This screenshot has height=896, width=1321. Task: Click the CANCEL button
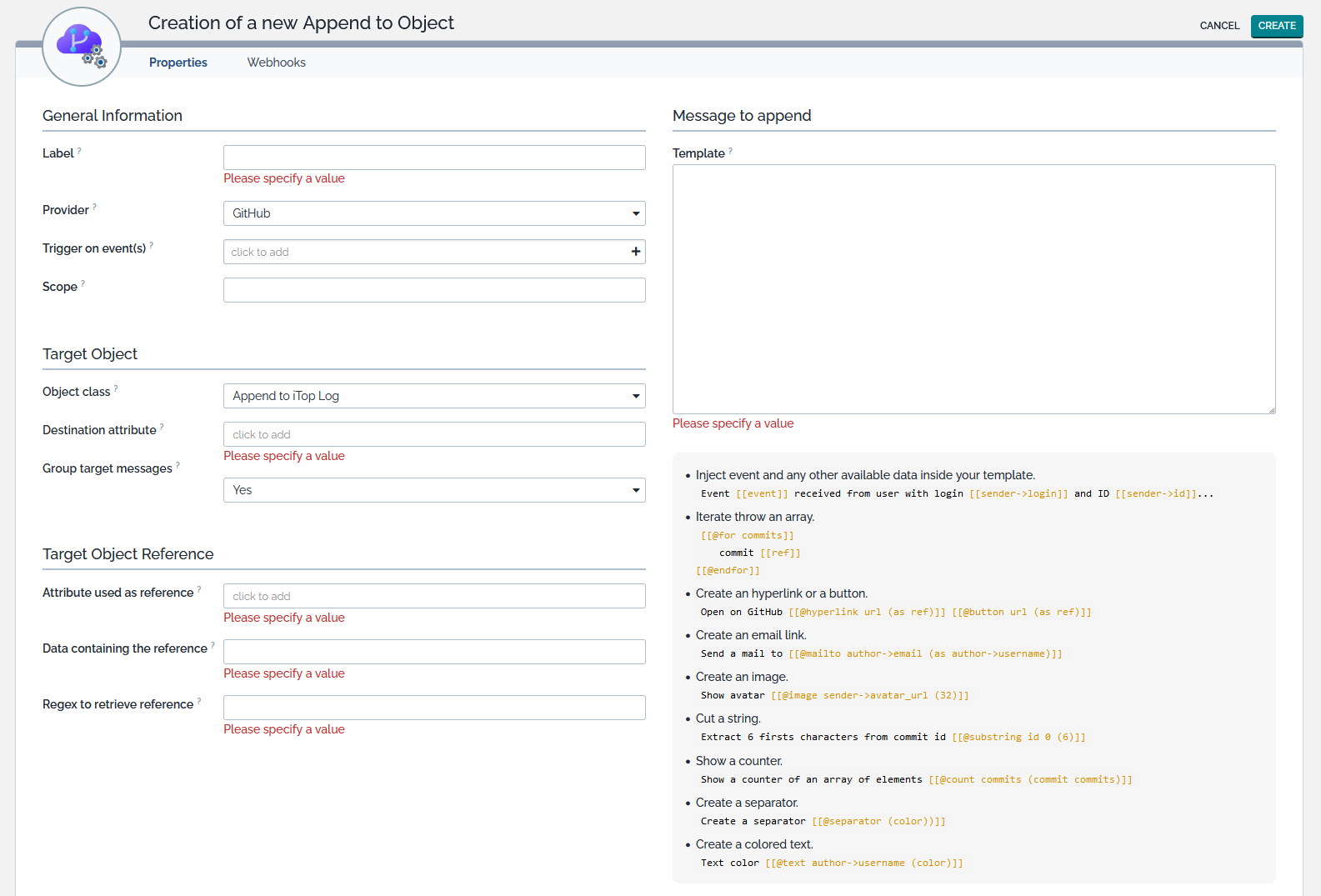[x=1219, y=26]
